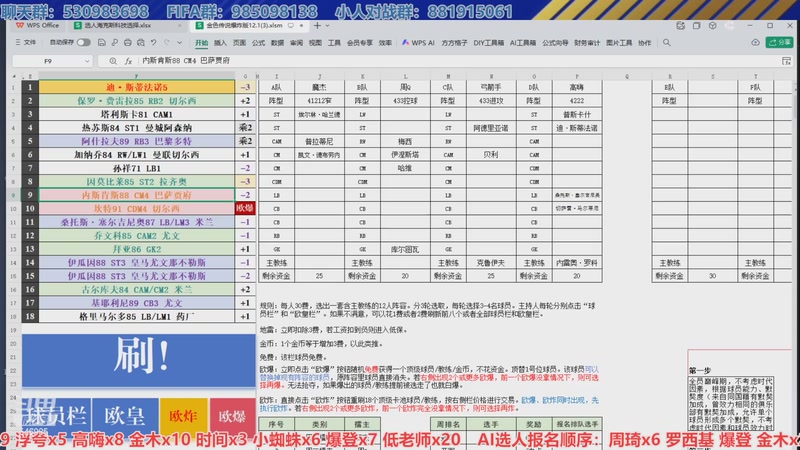Viewport: 800px width, 450px height.
Task: Select the 页面 ribbon tab
Action: (x=239, y=43)
